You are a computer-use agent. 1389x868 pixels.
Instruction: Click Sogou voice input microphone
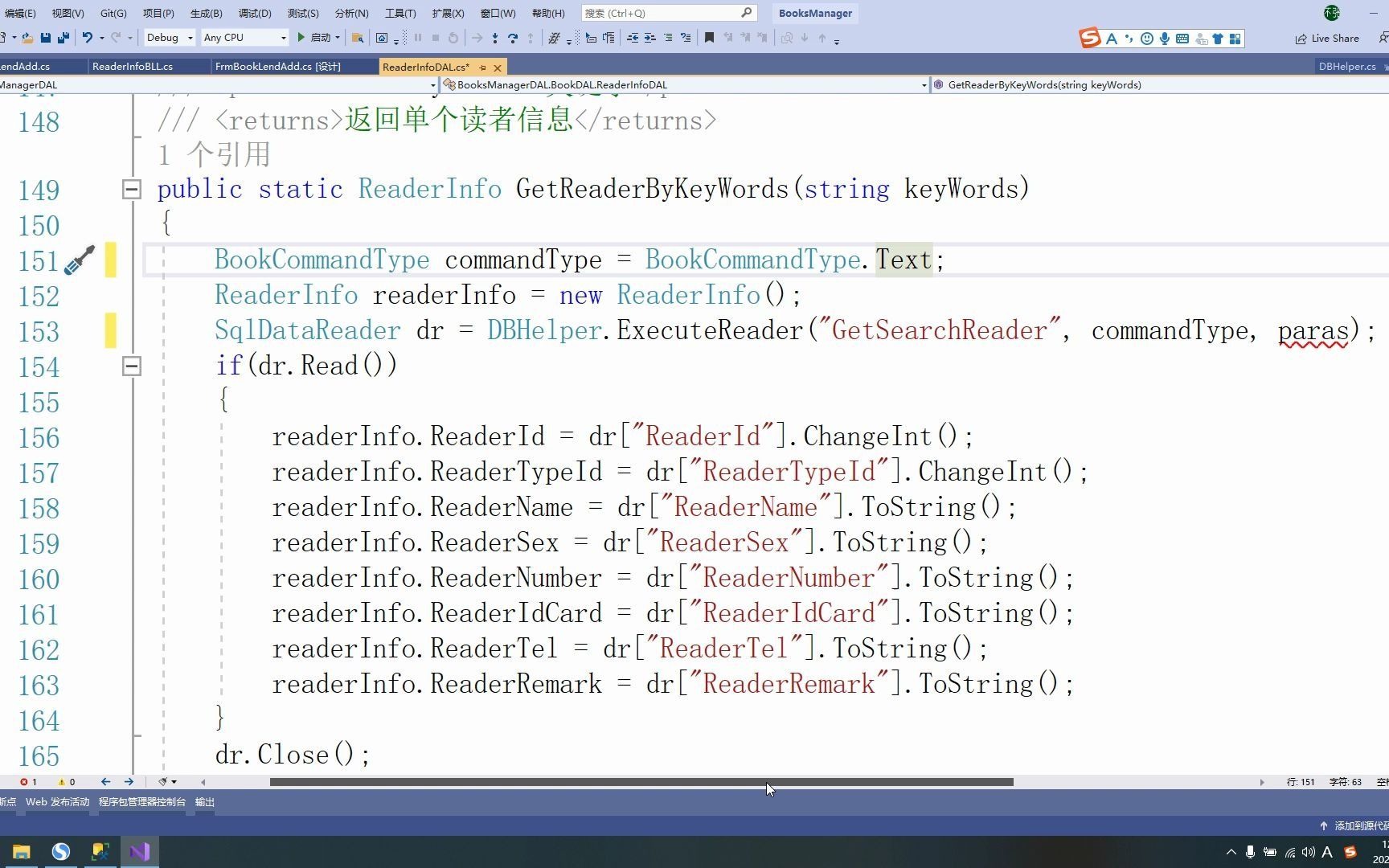click(x=1164, y=39)
